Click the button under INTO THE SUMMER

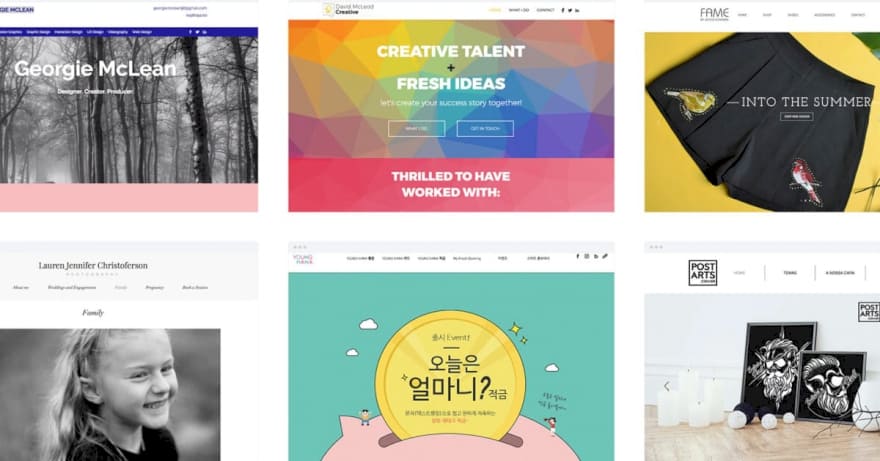[796, 116]
